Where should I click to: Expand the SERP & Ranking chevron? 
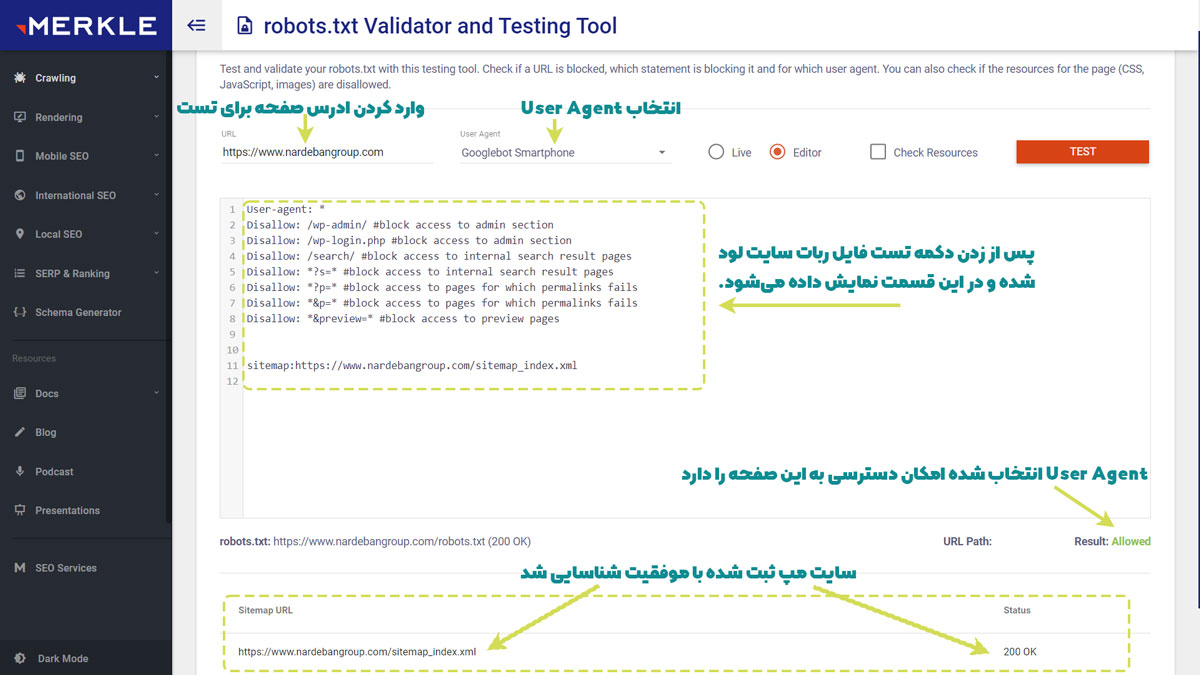pos(156,273)
